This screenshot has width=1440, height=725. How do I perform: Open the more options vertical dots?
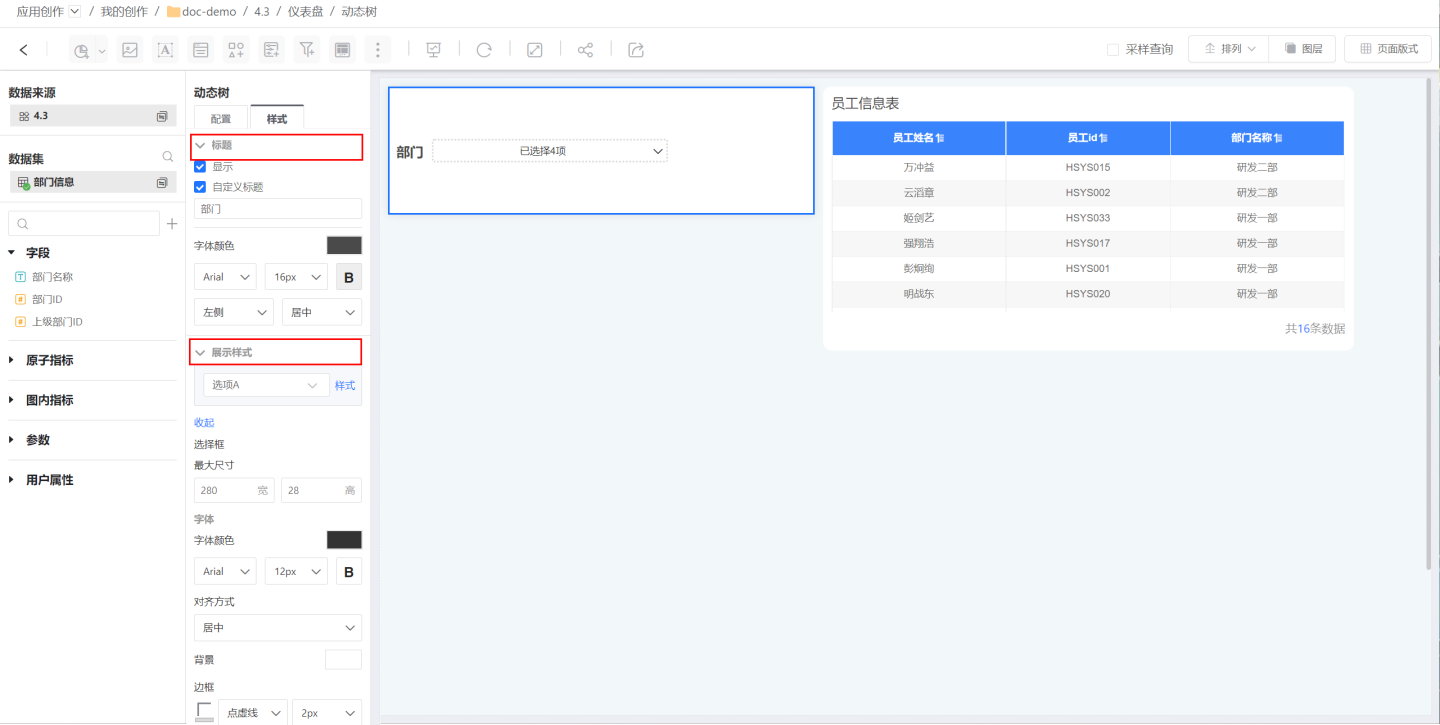pyautogui.click(x=377, y=50)
